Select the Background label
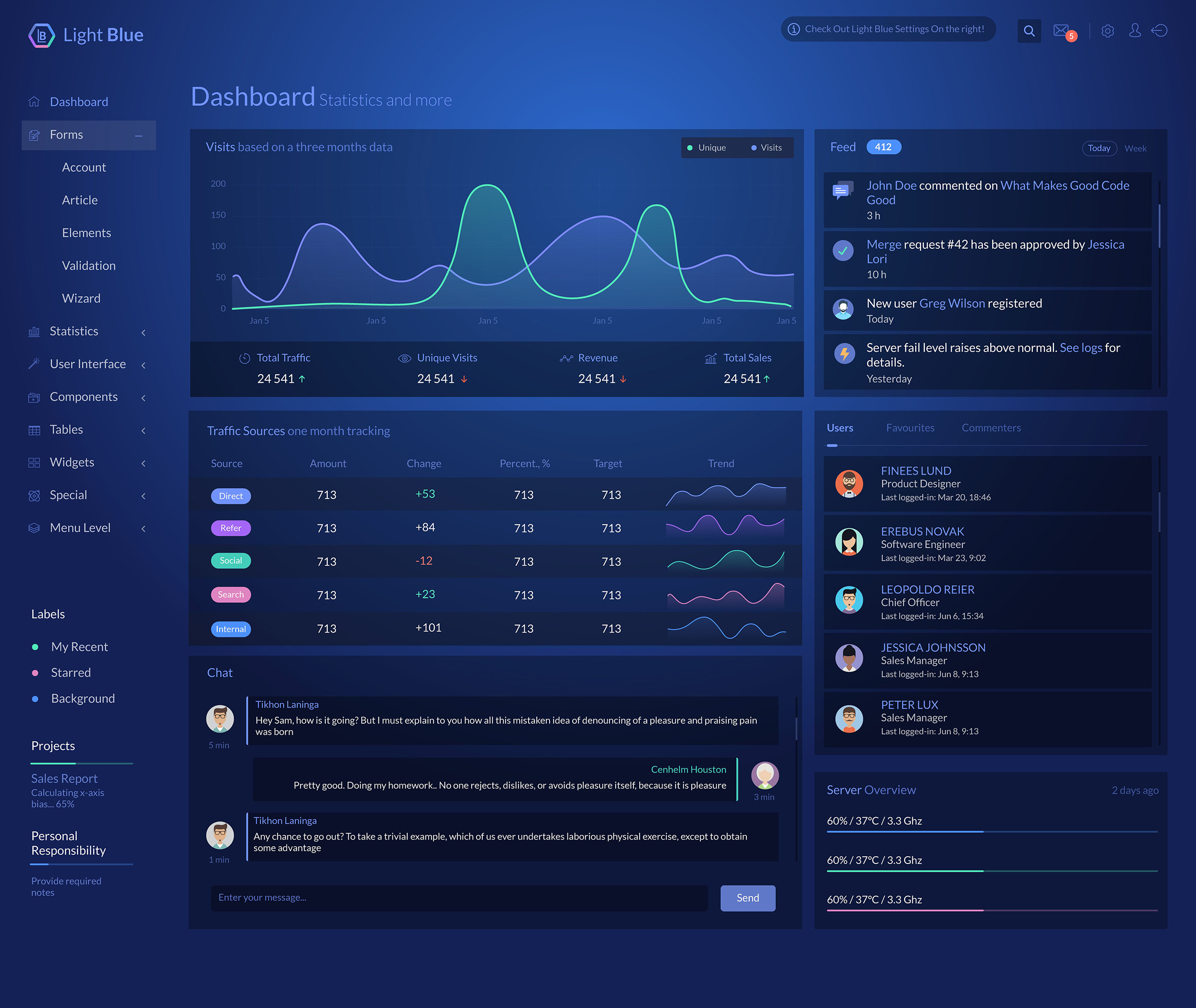Viewport: 1196px width, 1008px height. pos(73,698)
